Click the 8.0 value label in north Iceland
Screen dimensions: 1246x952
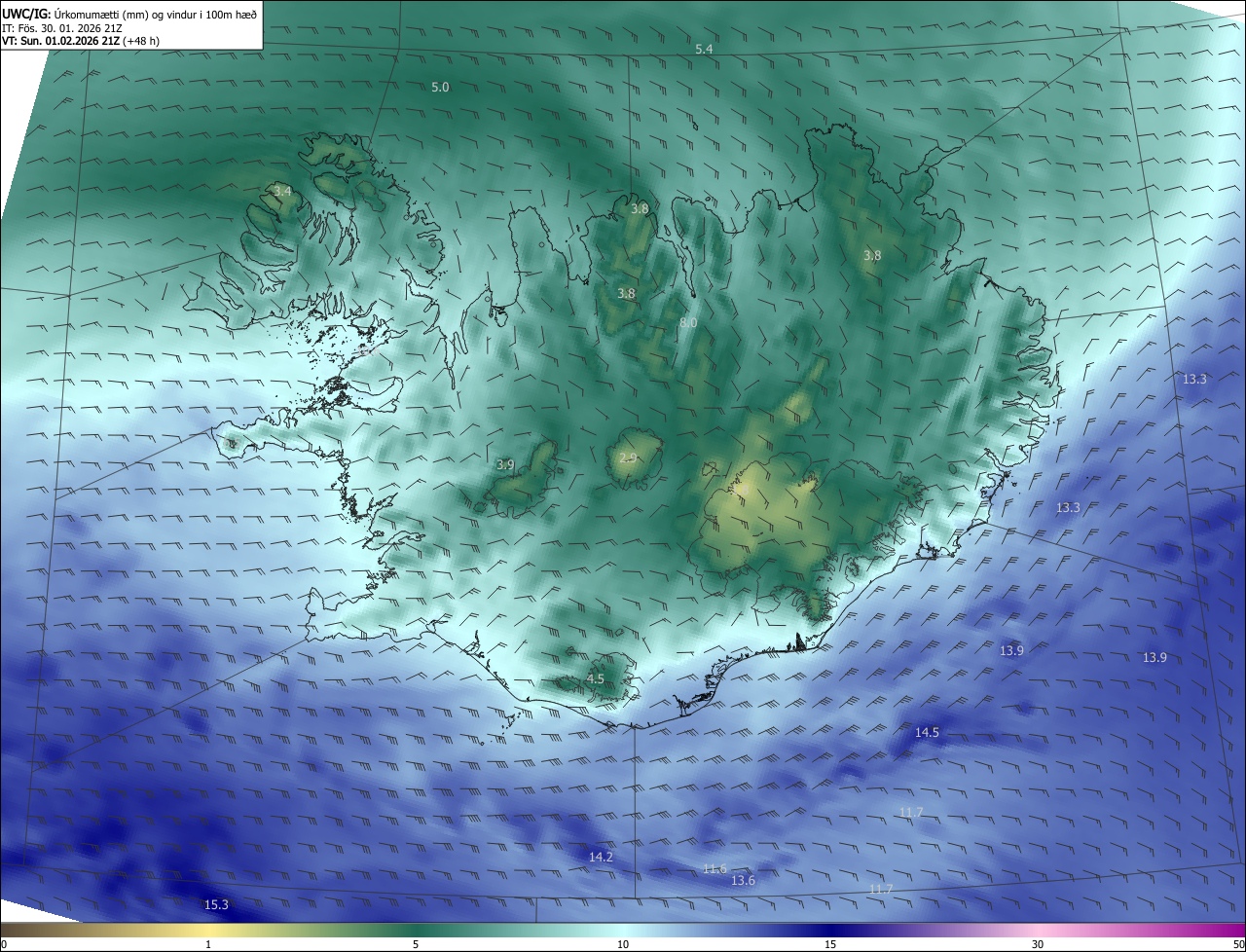click(688, 322)
